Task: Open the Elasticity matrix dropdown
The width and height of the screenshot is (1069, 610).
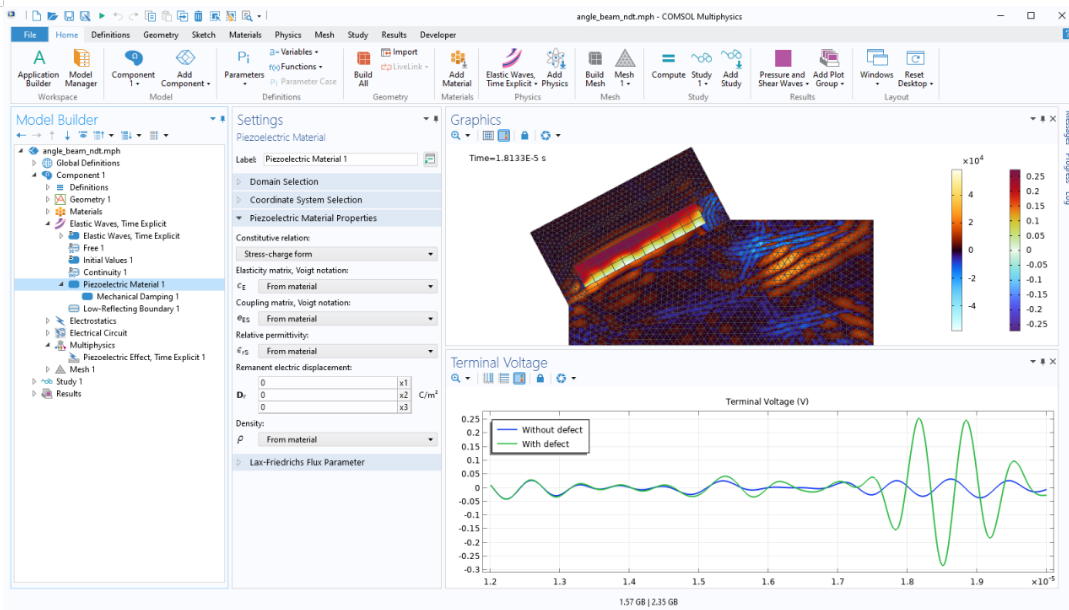Action: point(348,286)
